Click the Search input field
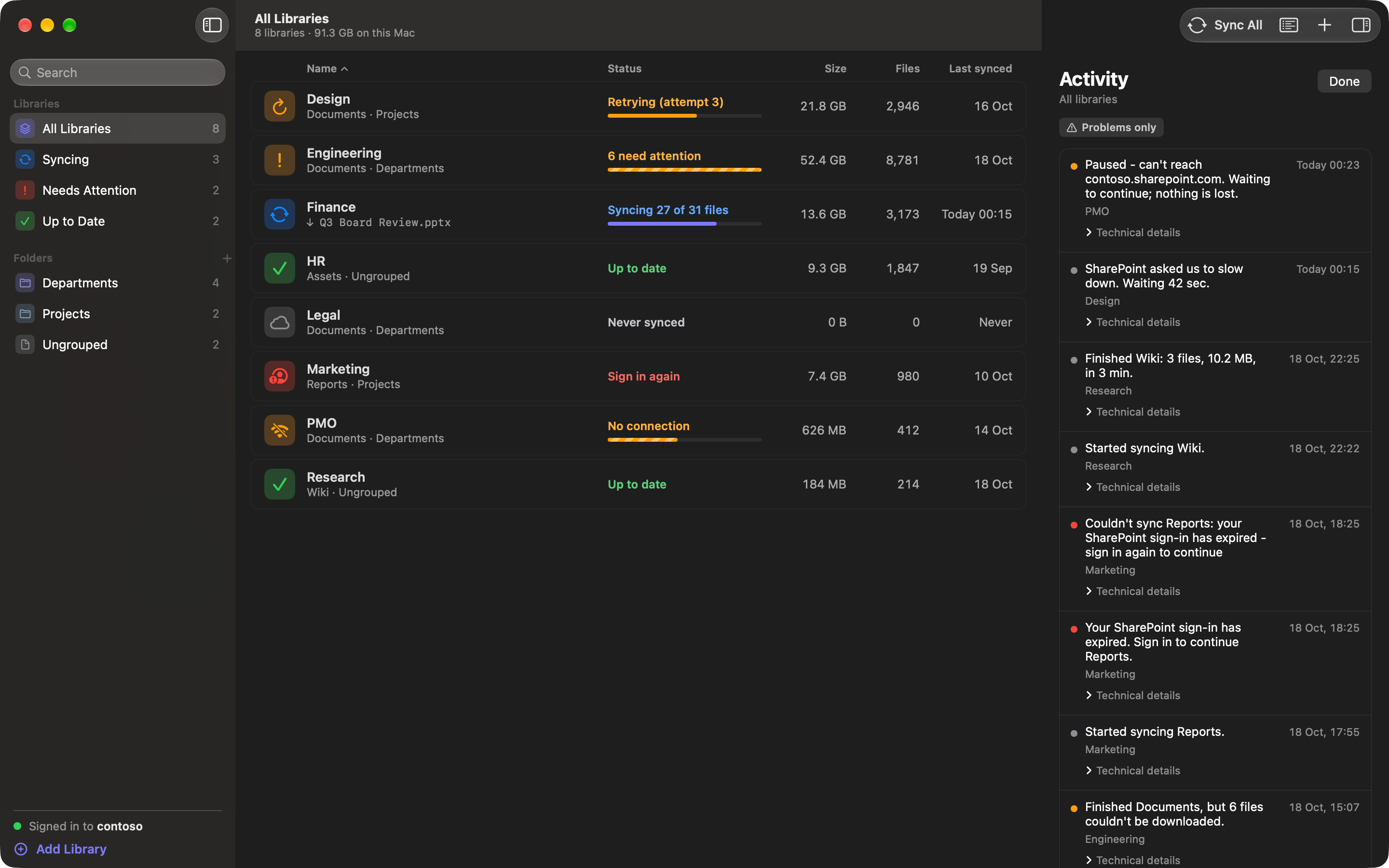Viewport: 1389px width, 868px height. pos(118,73)
